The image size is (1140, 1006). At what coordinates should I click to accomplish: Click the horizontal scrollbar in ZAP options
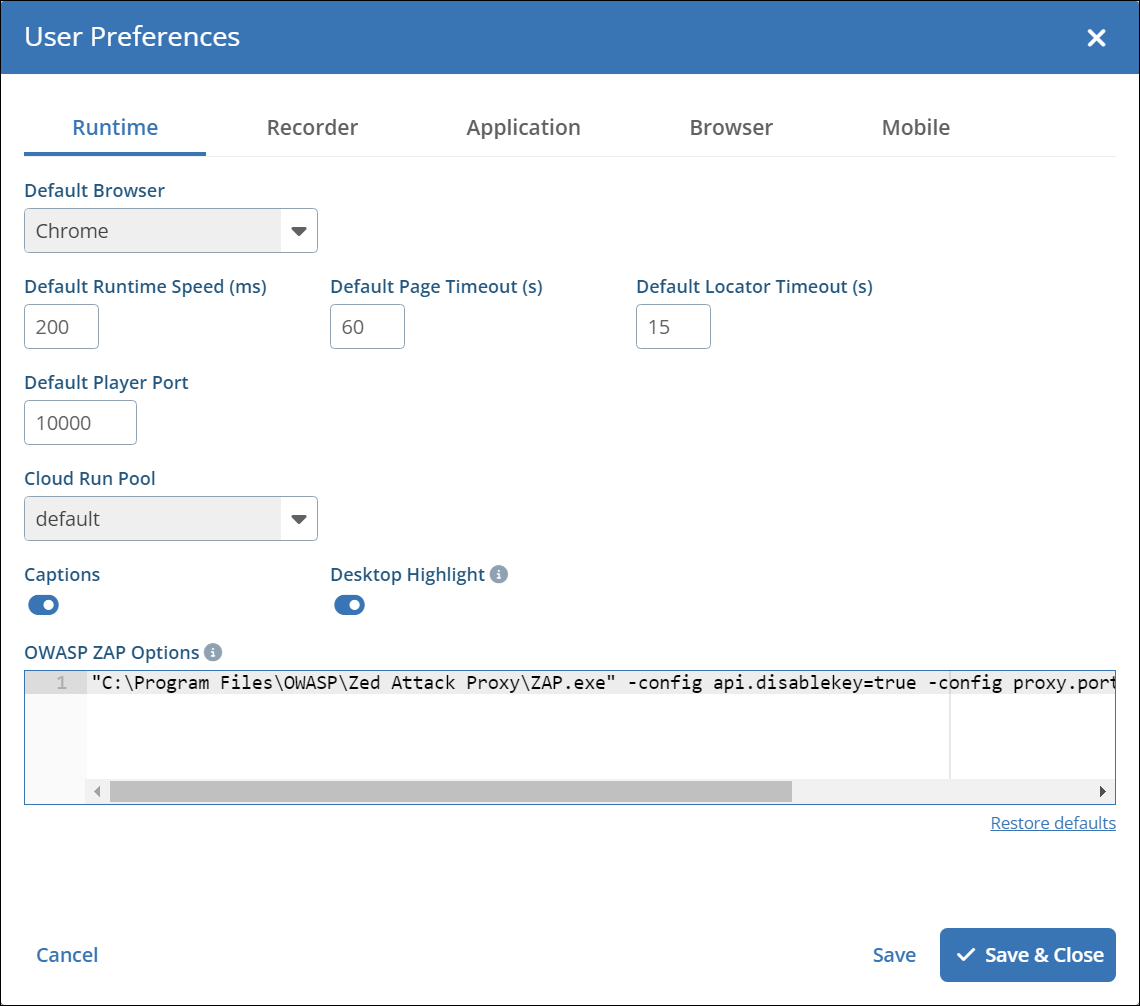450,791
